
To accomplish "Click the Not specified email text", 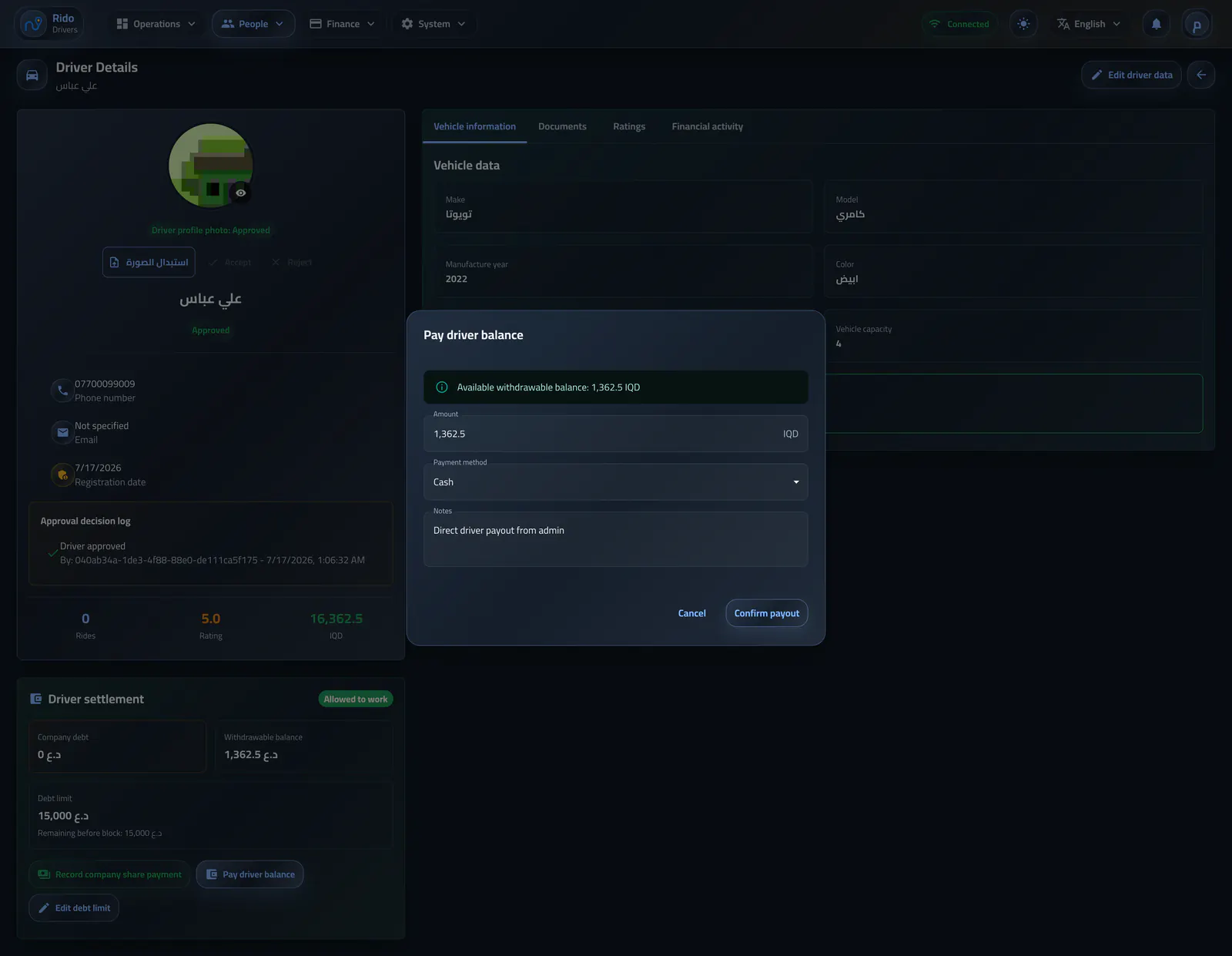I will (x=102, y=426).
